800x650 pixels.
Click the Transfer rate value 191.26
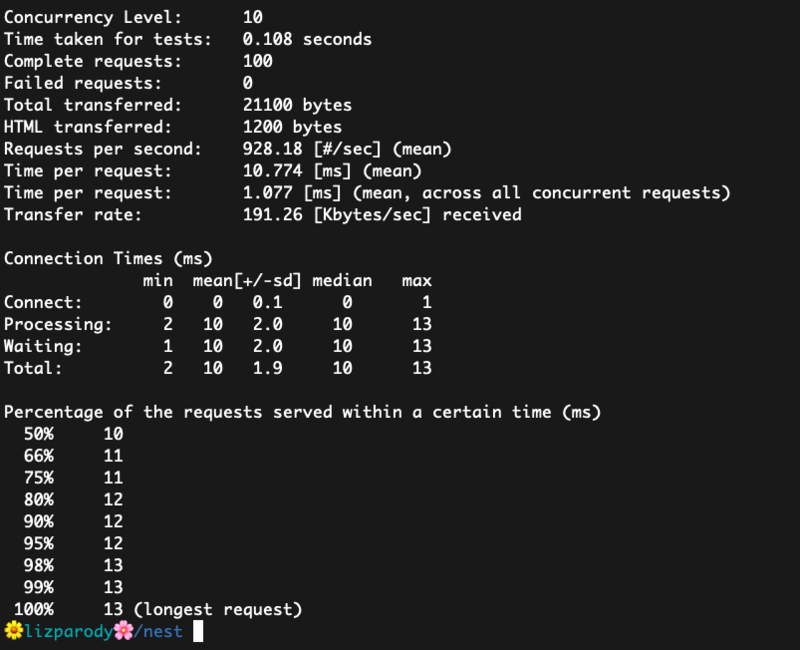[x=272, y=215]
